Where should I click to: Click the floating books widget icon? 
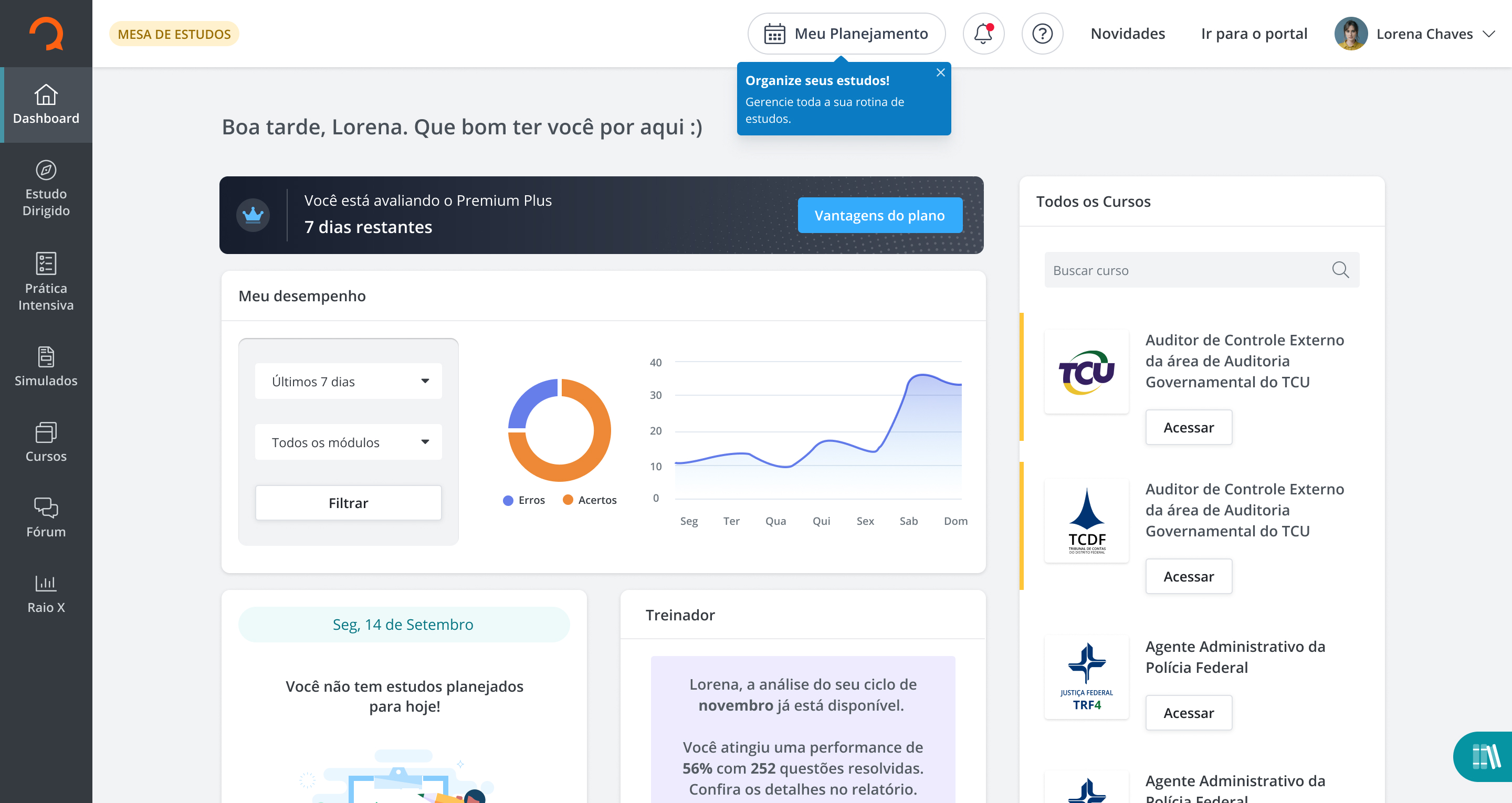(x=1485, y=757)
